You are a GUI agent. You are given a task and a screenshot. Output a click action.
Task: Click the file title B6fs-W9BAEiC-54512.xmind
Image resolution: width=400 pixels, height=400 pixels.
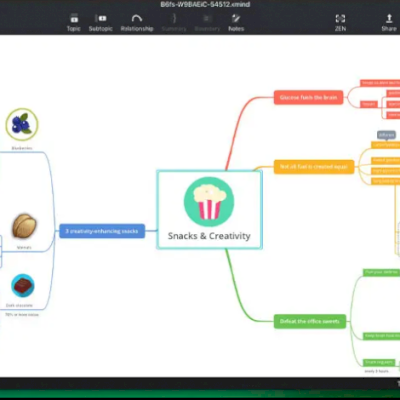pos(205,4)
